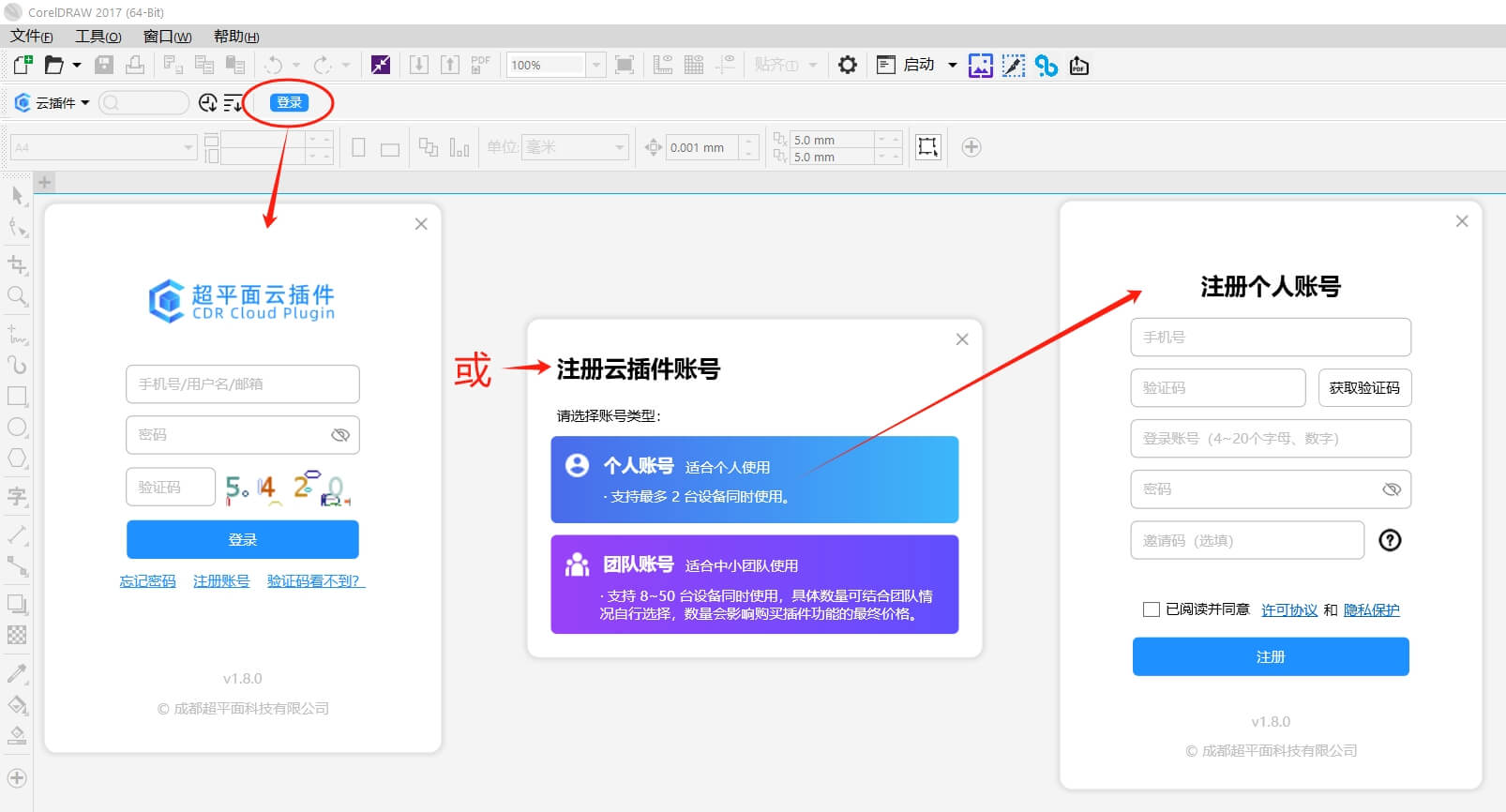The height and width of the screenshot is (812, 1506).
Task: Select the Zoom magnifier tool
Action: (17, 297)
